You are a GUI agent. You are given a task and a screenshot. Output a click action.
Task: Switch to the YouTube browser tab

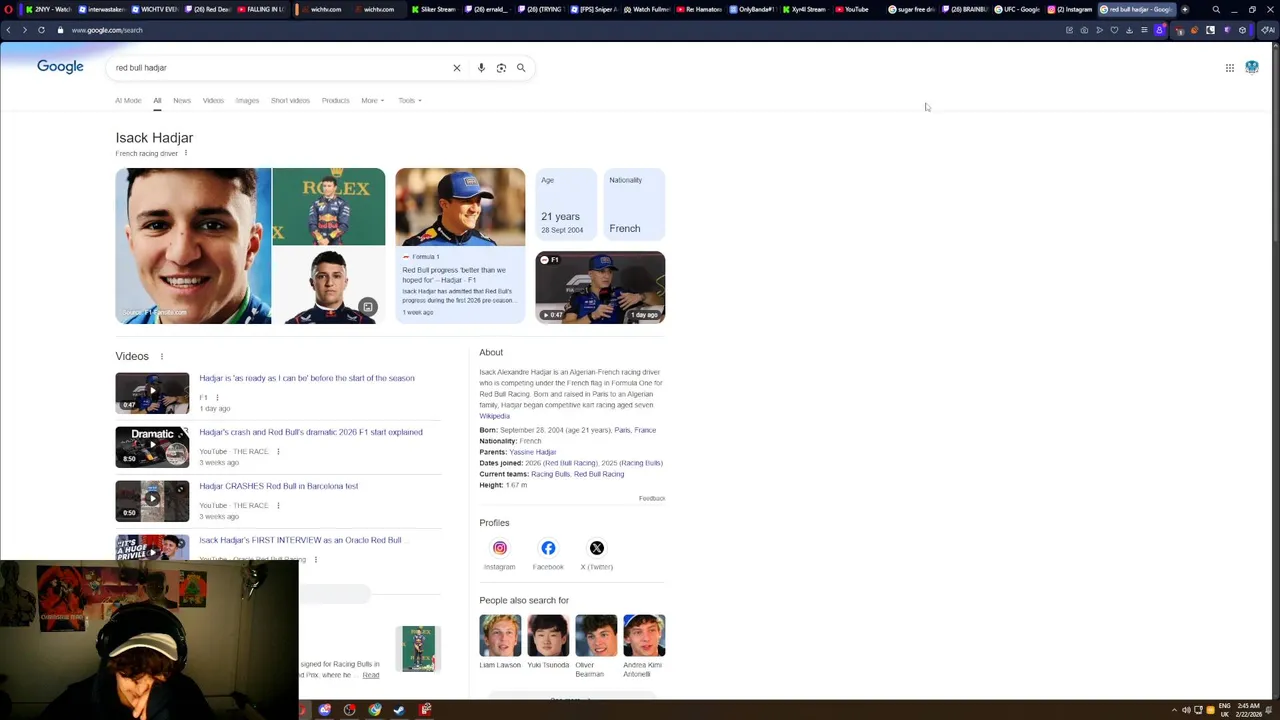(852, 9)
